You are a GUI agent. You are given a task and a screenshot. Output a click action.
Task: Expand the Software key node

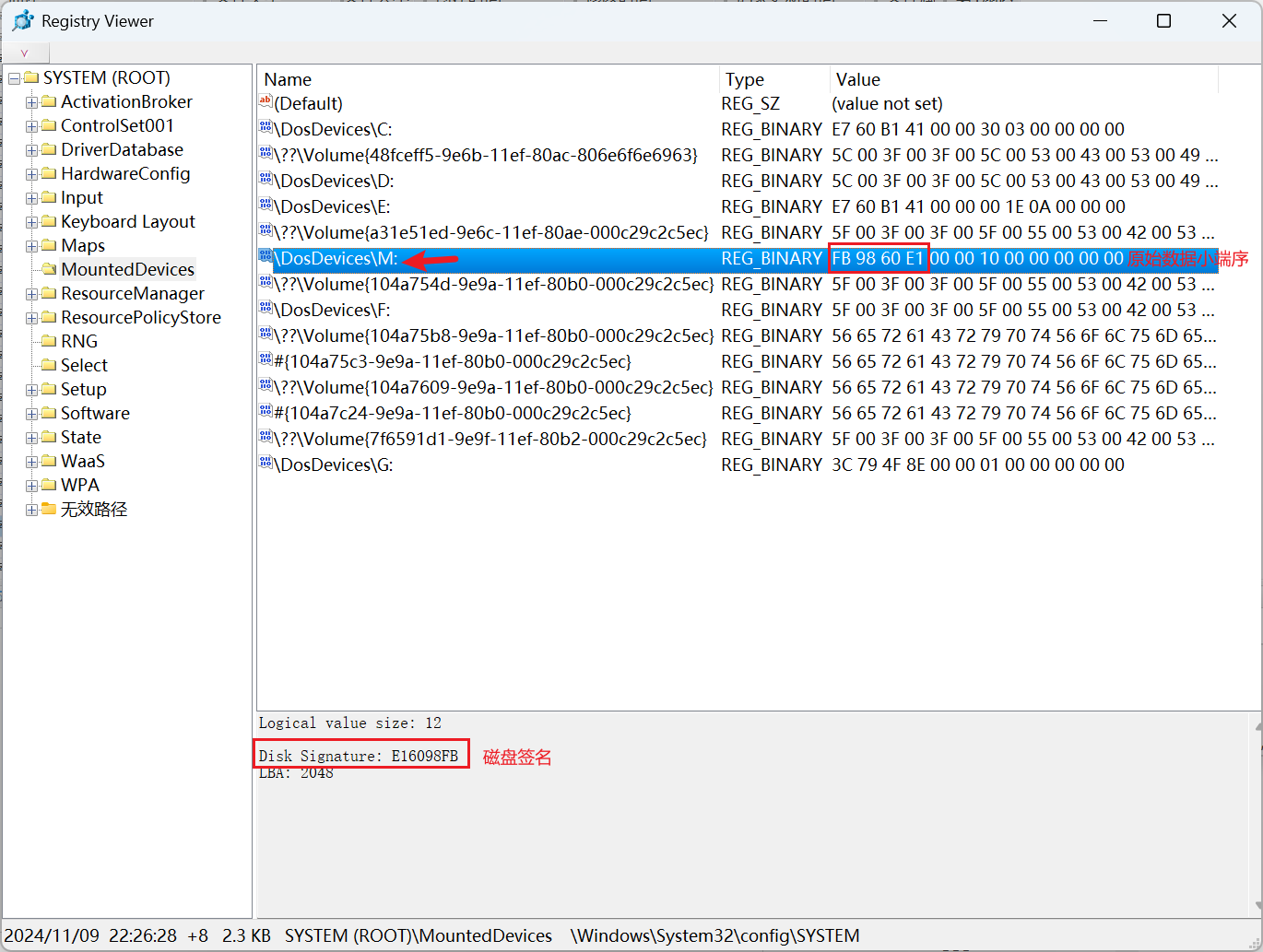[31, 414]
